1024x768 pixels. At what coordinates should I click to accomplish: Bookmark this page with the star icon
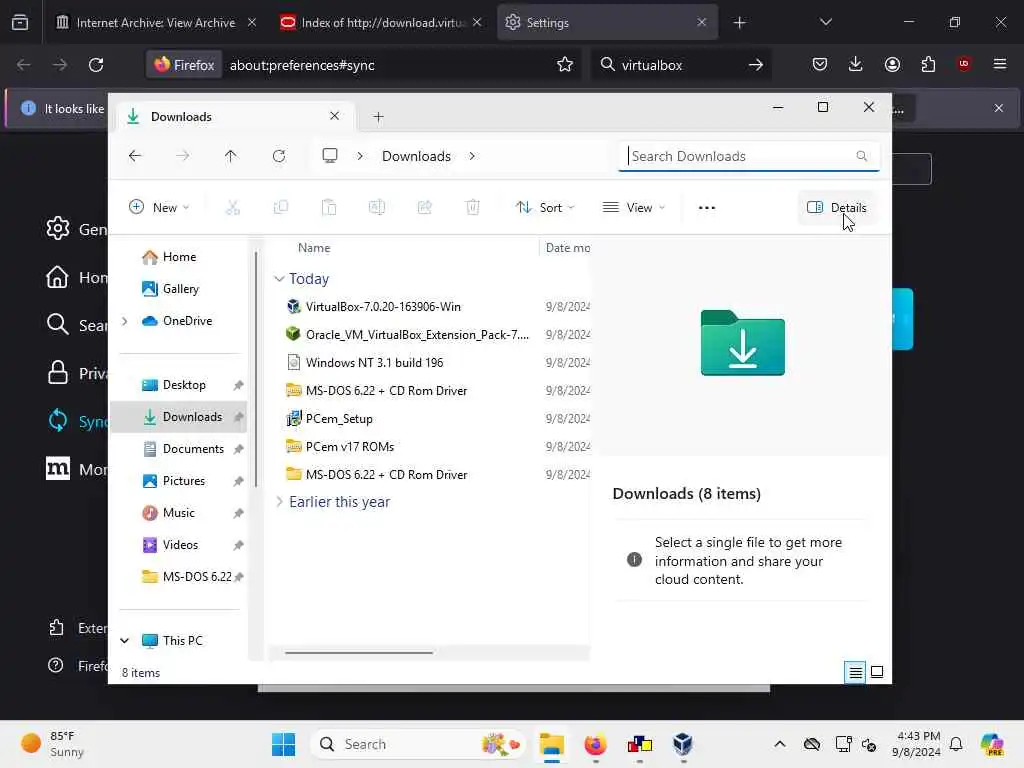(x=565, y=65)
